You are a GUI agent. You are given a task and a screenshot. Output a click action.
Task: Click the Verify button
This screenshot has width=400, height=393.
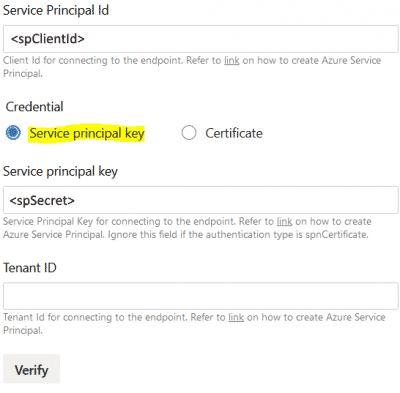coord(32,369)
